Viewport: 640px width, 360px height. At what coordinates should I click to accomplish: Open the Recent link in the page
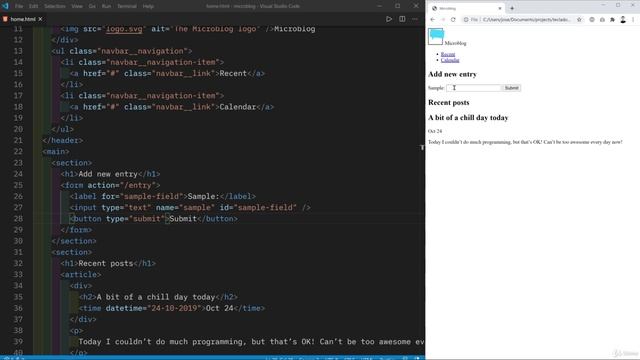coord(448,54)
